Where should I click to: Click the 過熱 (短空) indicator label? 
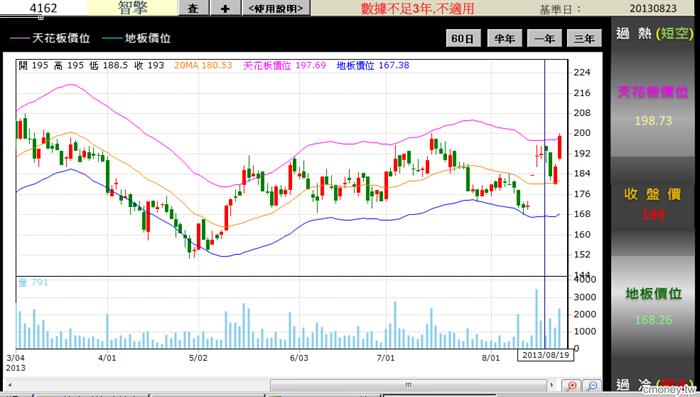click(654, 33)
